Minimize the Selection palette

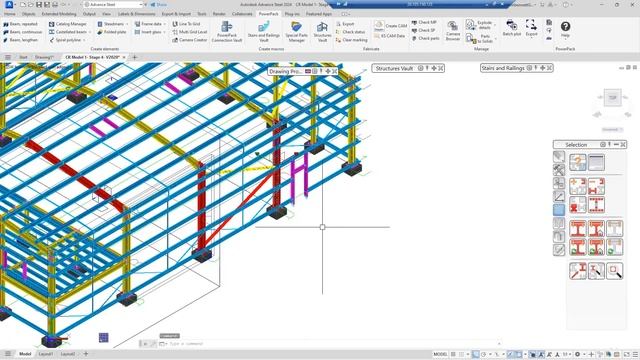click(x=616, y=144)
